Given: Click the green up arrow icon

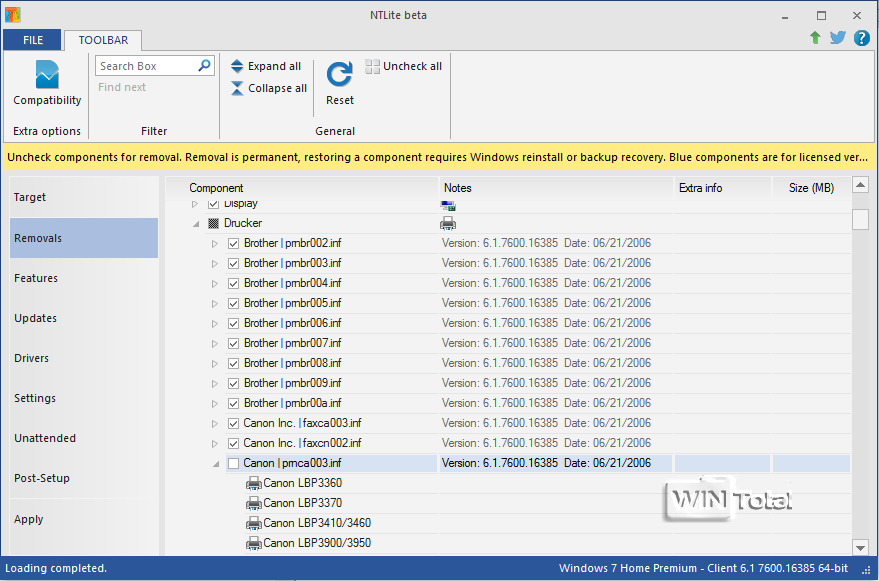Looking at the screenshot, I should click(816, 38).
